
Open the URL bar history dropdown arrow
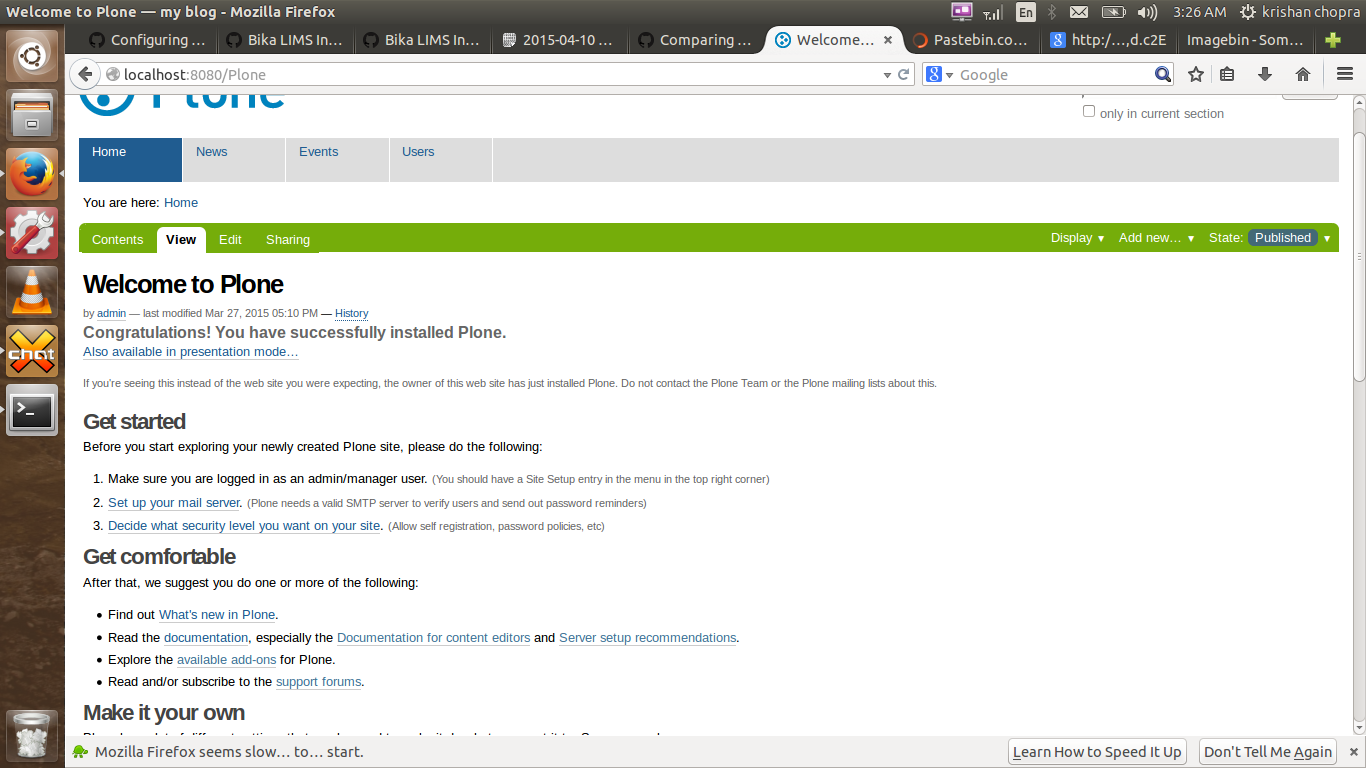(886, 75)
